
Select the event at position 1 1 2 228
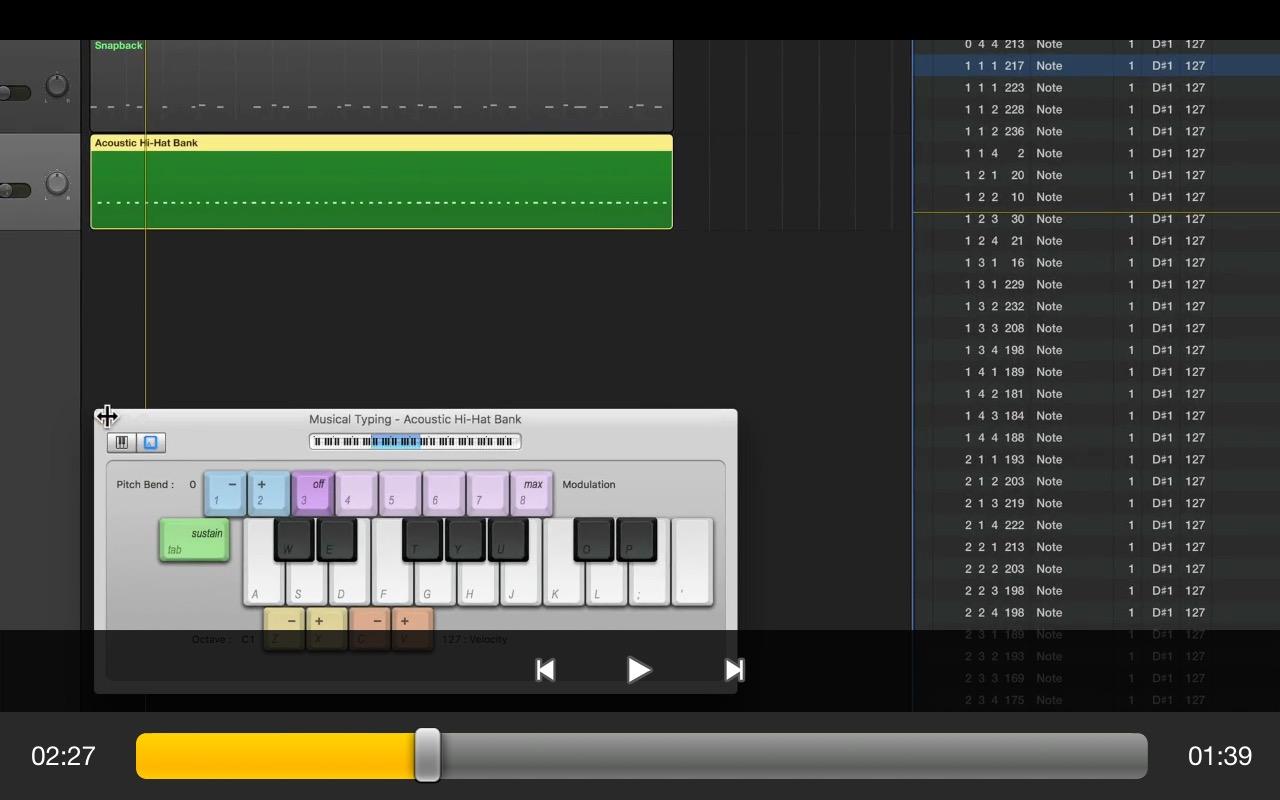pos(1096,110)
